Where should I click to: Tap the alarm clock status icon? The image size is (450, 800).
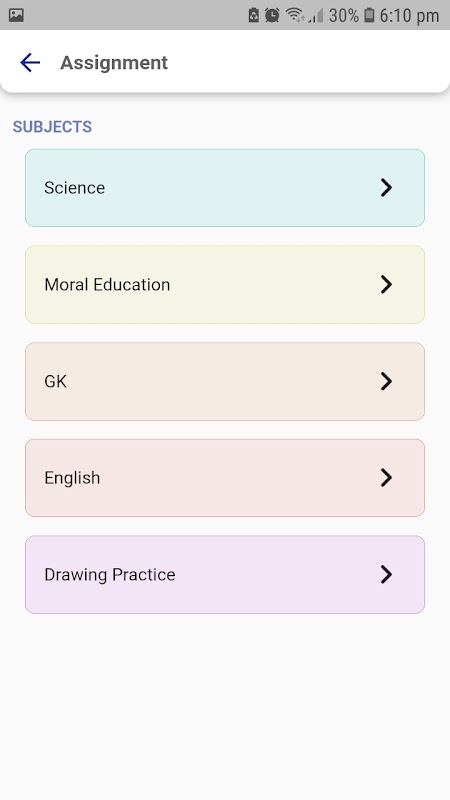click(272, 15)
